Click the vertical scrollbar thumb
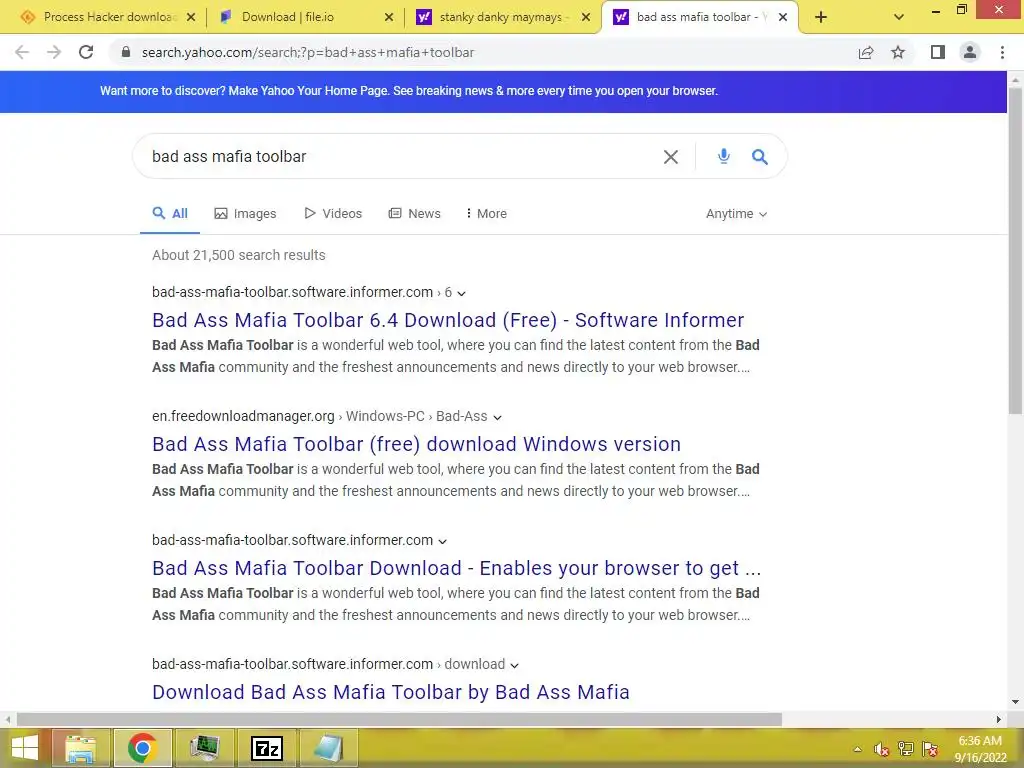 (1015, 250)
